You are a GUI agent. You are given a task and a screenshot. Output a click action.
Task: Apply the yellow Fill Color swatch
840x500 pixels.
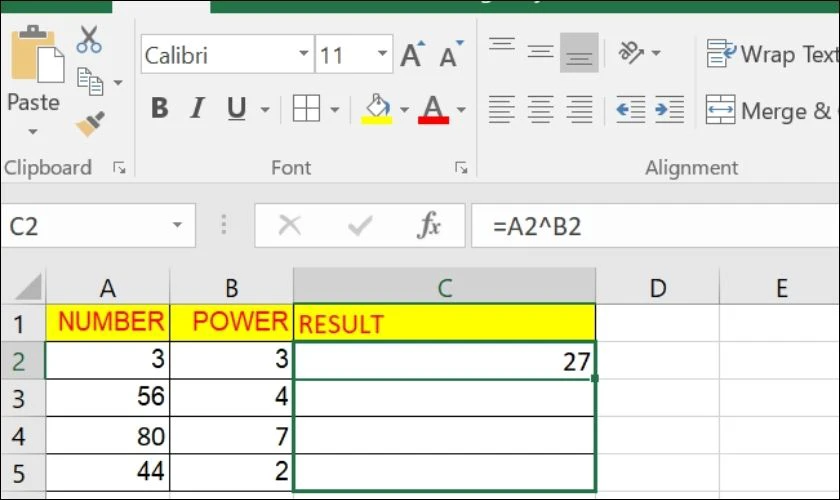(x=377, y=108)
